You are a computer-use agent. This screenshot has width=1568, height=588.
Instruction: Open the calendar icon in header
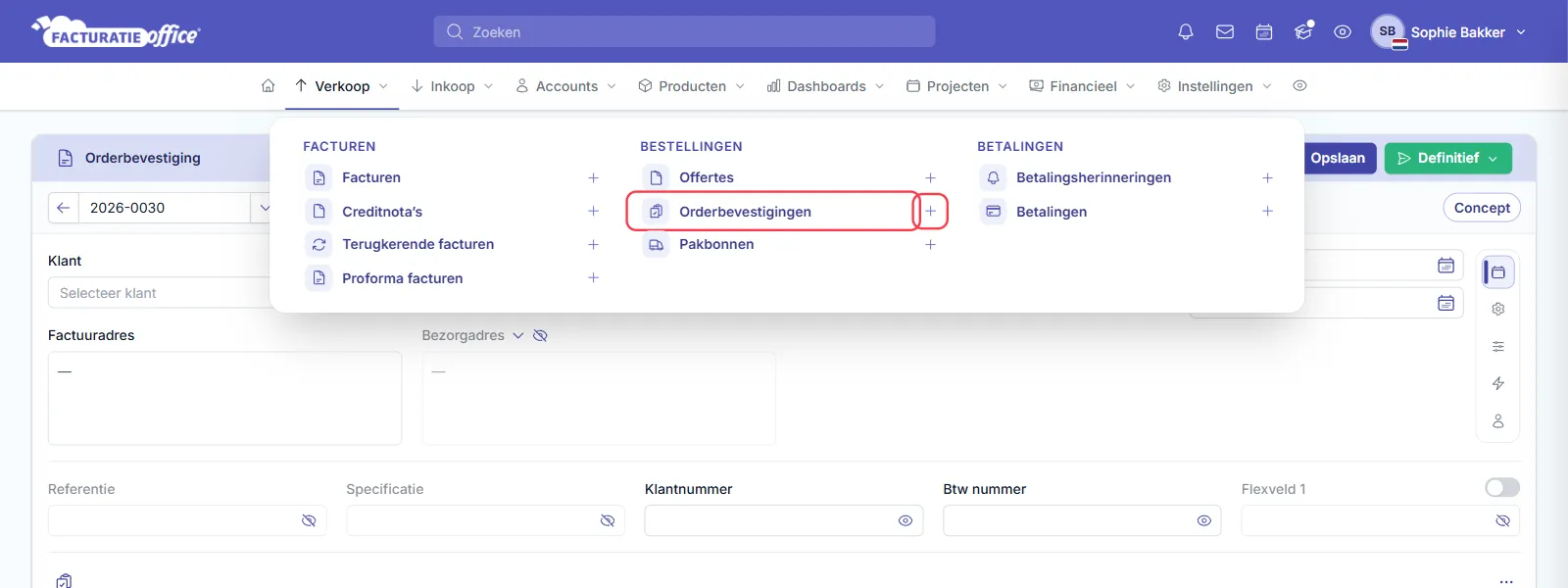pyautogui.click(x=1264, y=32)
